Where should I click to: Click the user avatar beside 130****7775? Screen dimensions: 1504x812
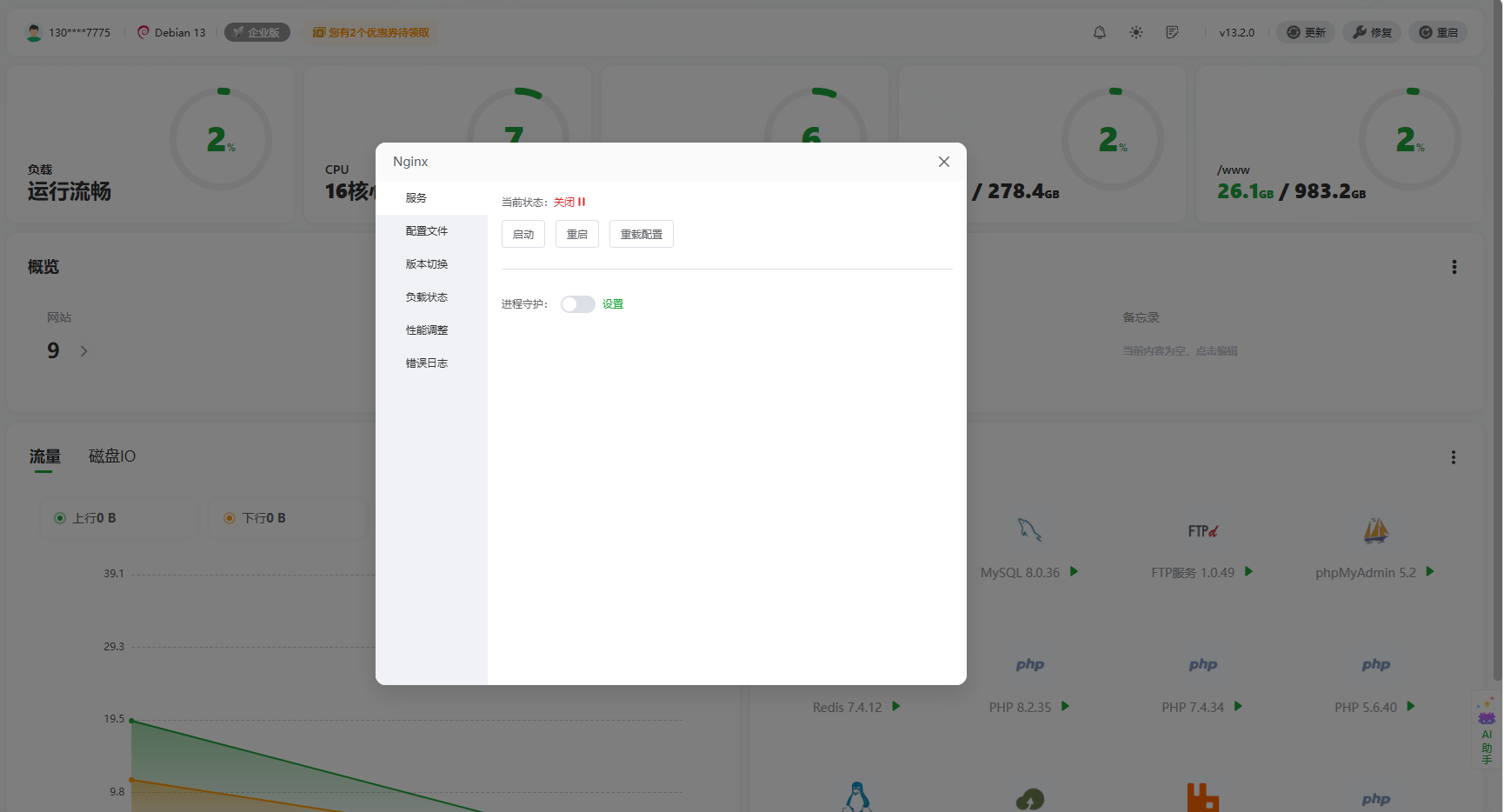coord(34,32)
